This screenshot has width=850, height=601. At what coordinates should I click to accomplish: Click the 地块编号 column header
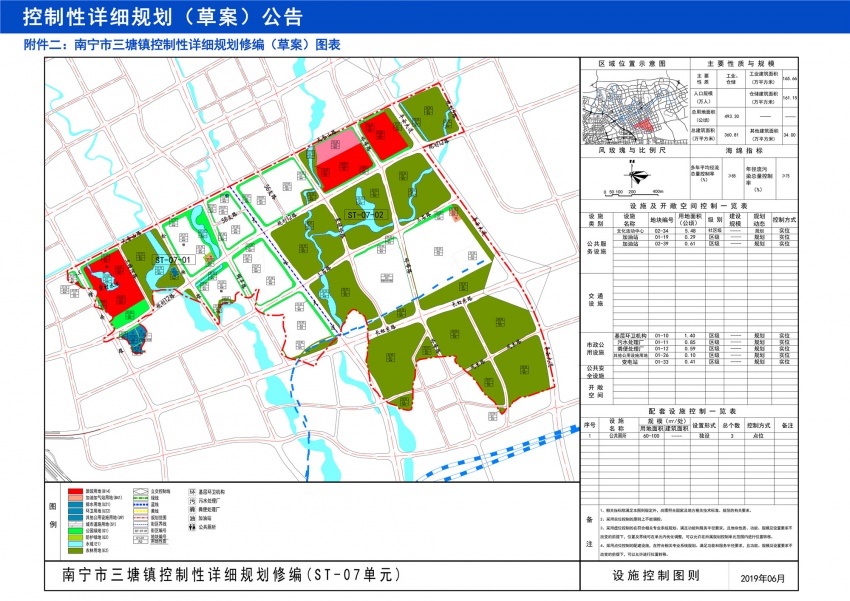[662, 220]
